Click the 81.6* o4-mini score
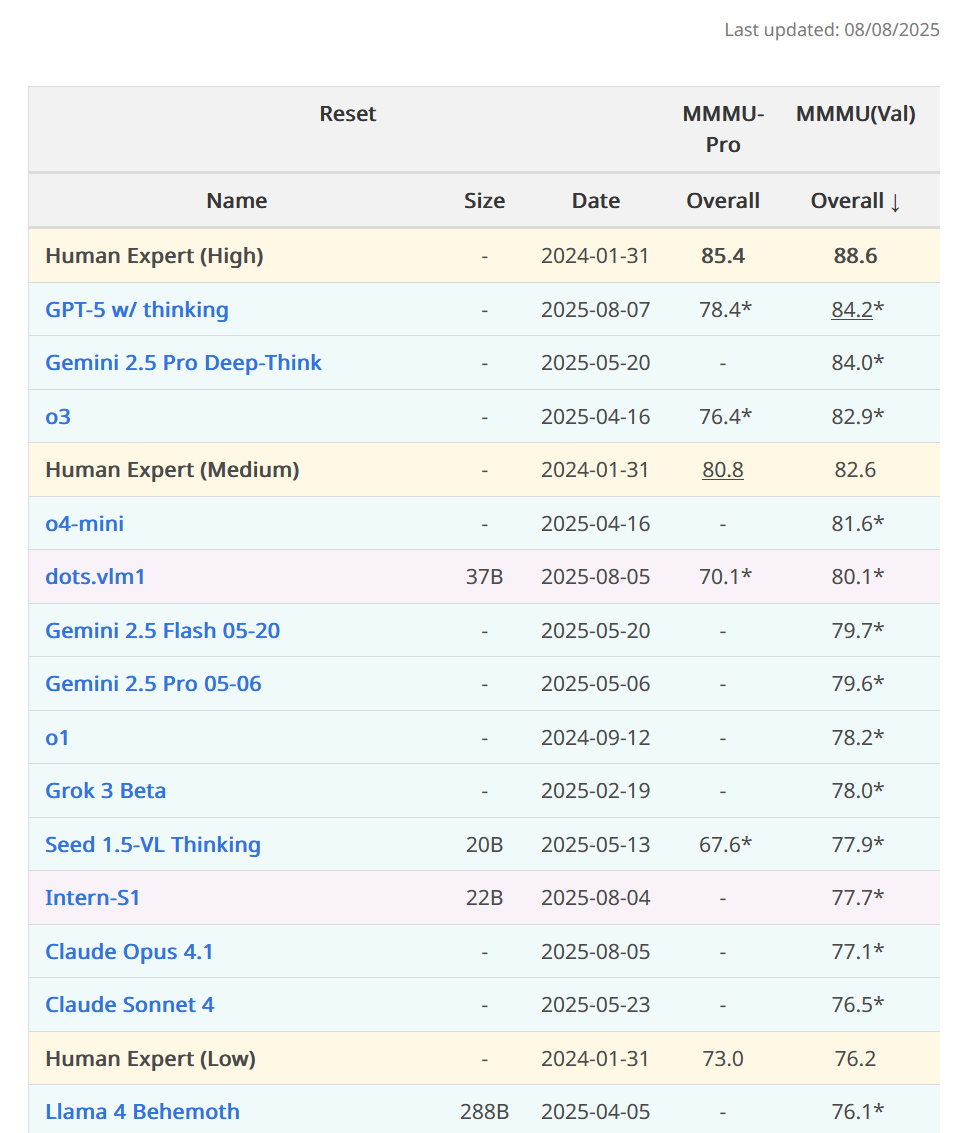This screenshot has width=956, height=1133. click(x=857, y=524)
